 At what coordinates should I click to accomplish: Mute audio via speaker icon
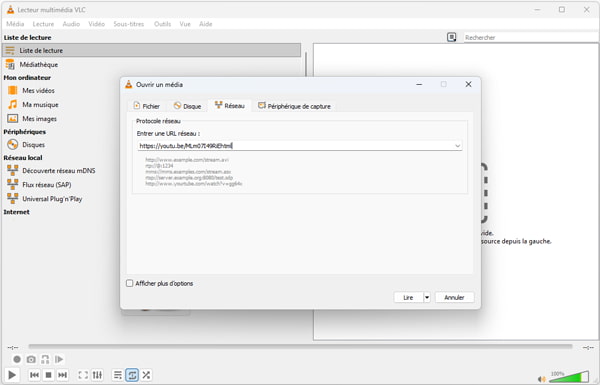(x=541, y=379)
